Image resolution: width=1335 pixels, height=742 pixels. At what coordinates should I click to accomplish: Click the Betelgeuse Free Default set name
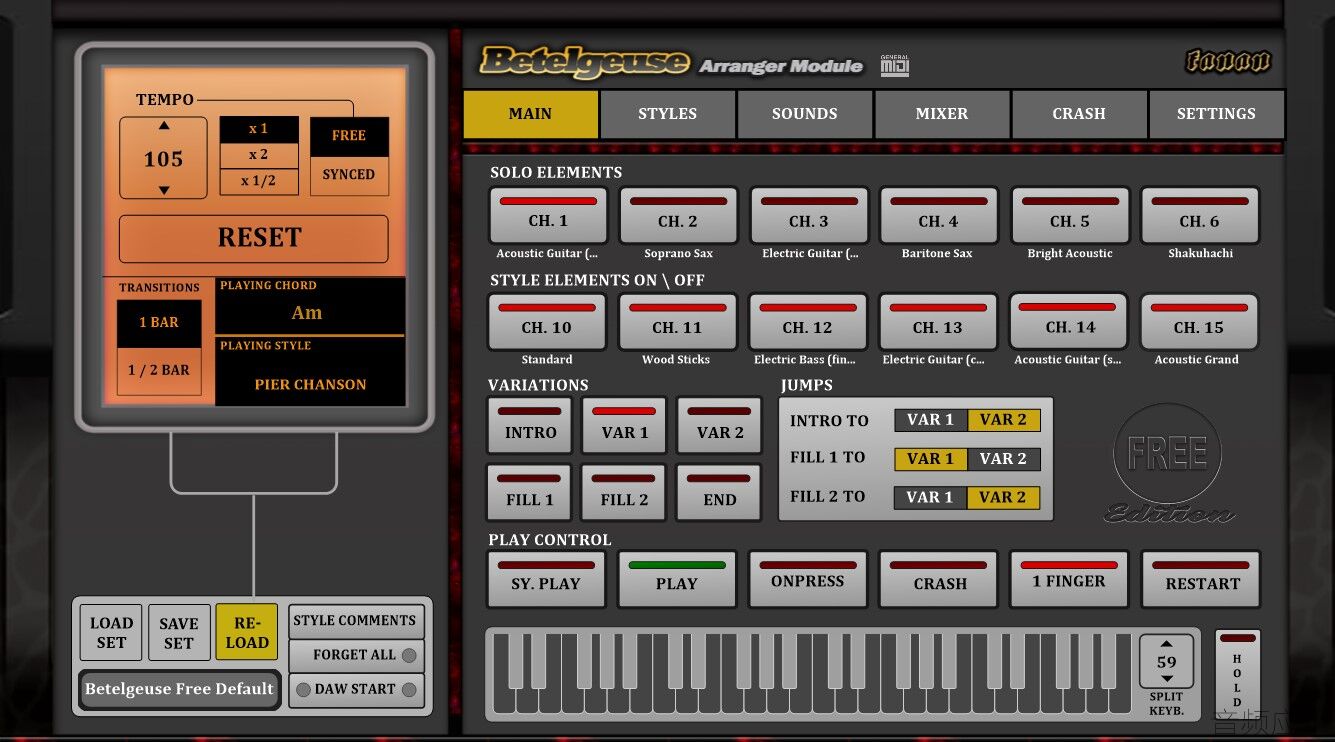[x=179, y=689]
